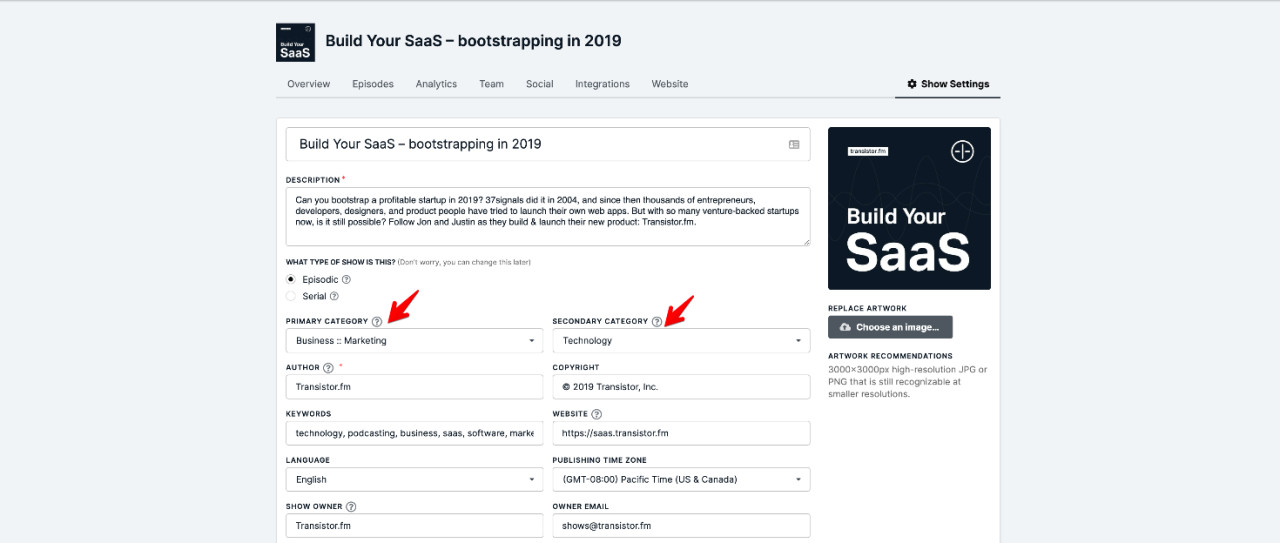1280x543 pixels.
Task: Click help icon beside Serial option
Action: click(x=334, y=297)
